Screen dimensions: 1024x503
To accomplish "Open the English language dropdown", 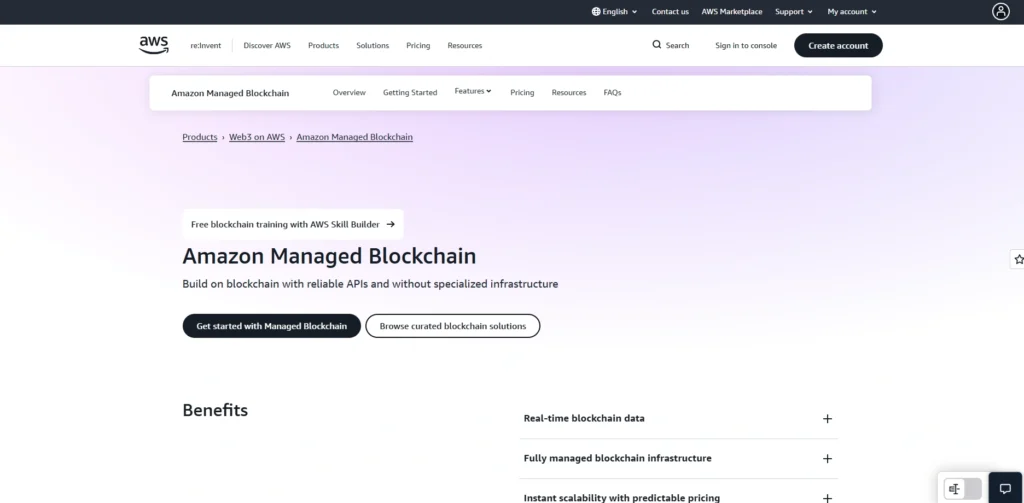I will pyautogui.click(x=615, y=12).
